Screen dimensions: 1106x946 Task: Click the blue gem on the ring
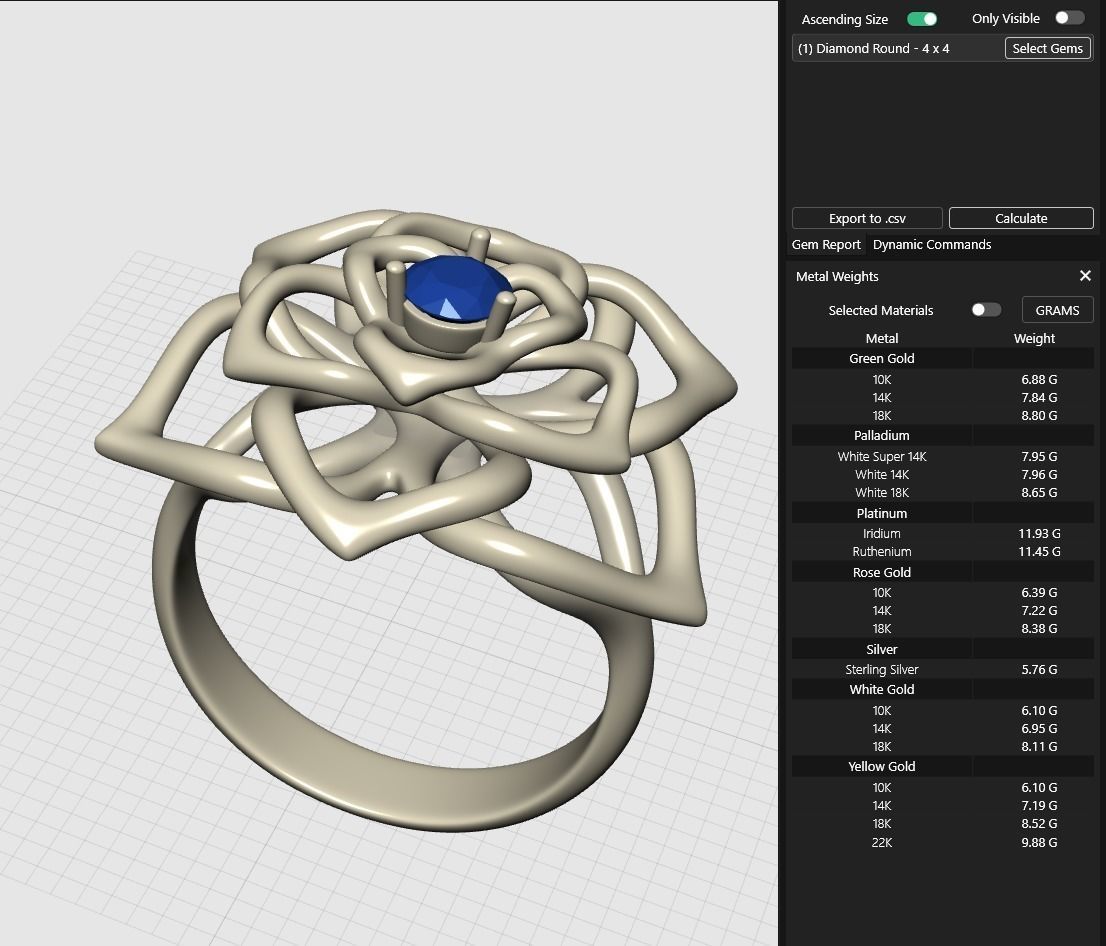(x=456, y=289)
